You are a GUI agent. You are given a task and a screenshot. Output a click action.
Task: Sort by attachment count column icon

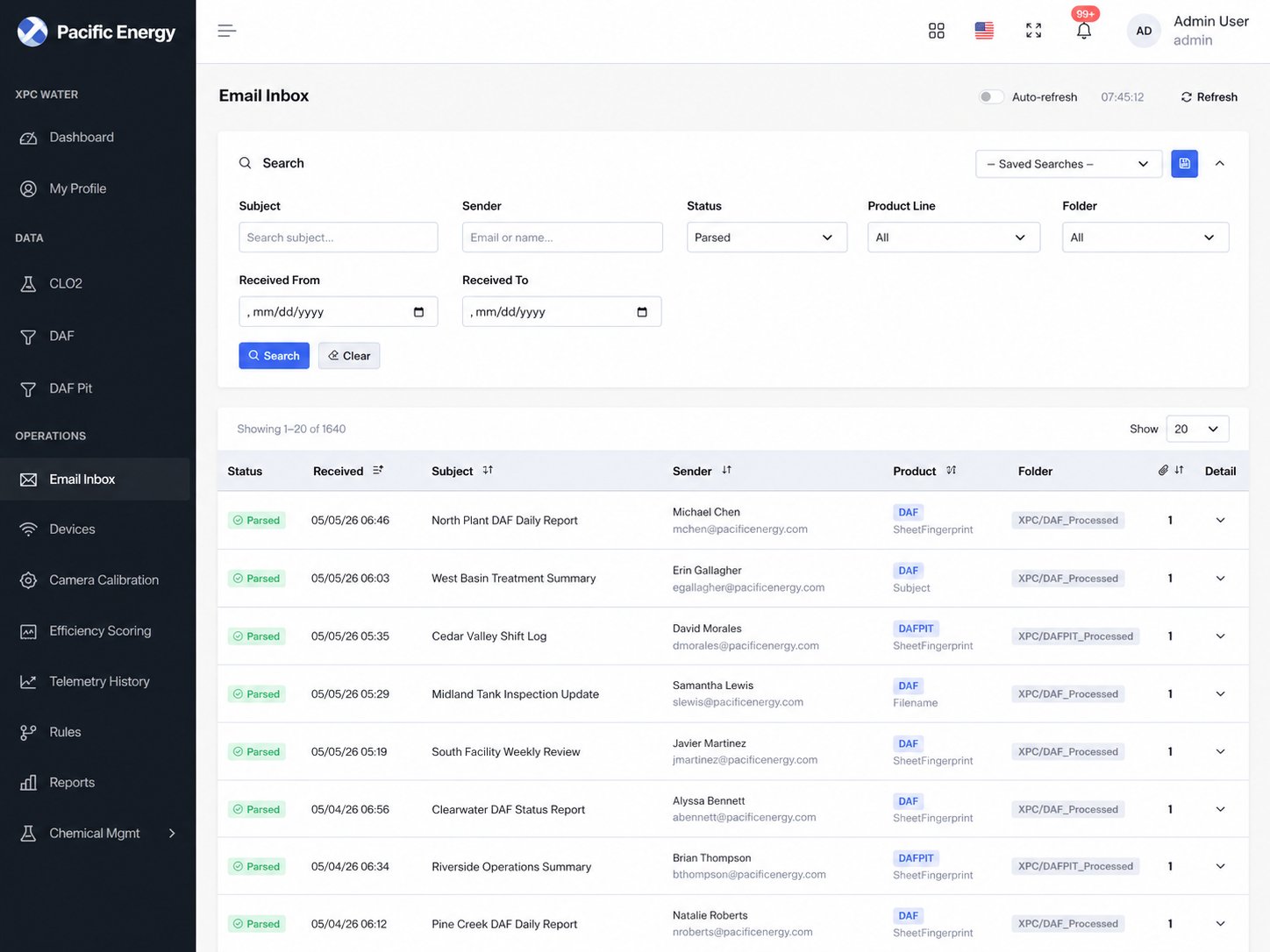[x=1179, y=471]
